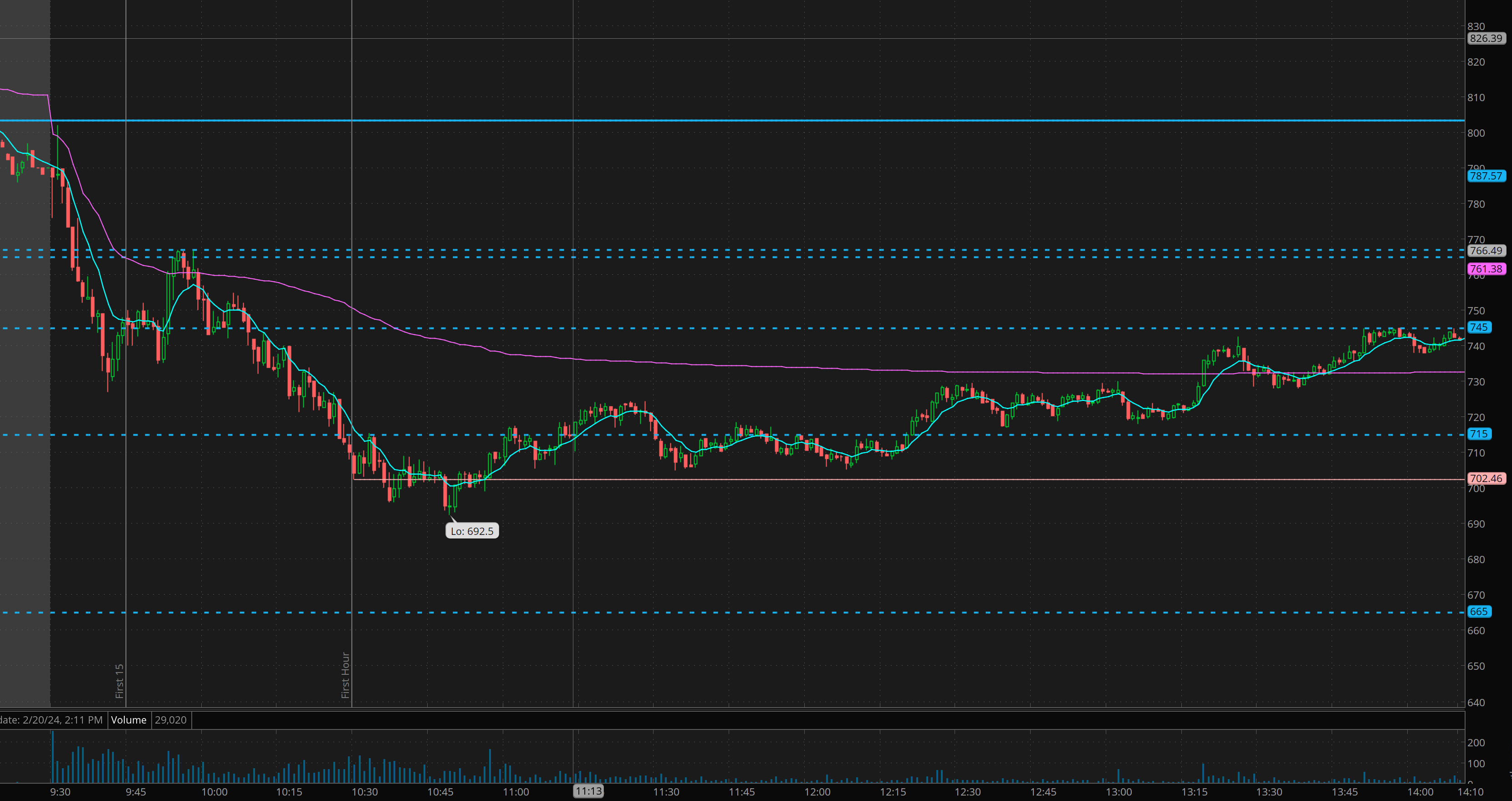Image resolution: width=1512 pixels, height=801 pixels.
Task: Select the 826.39 gray price label
Action: pyautogui.click(x=1486, y=38)
